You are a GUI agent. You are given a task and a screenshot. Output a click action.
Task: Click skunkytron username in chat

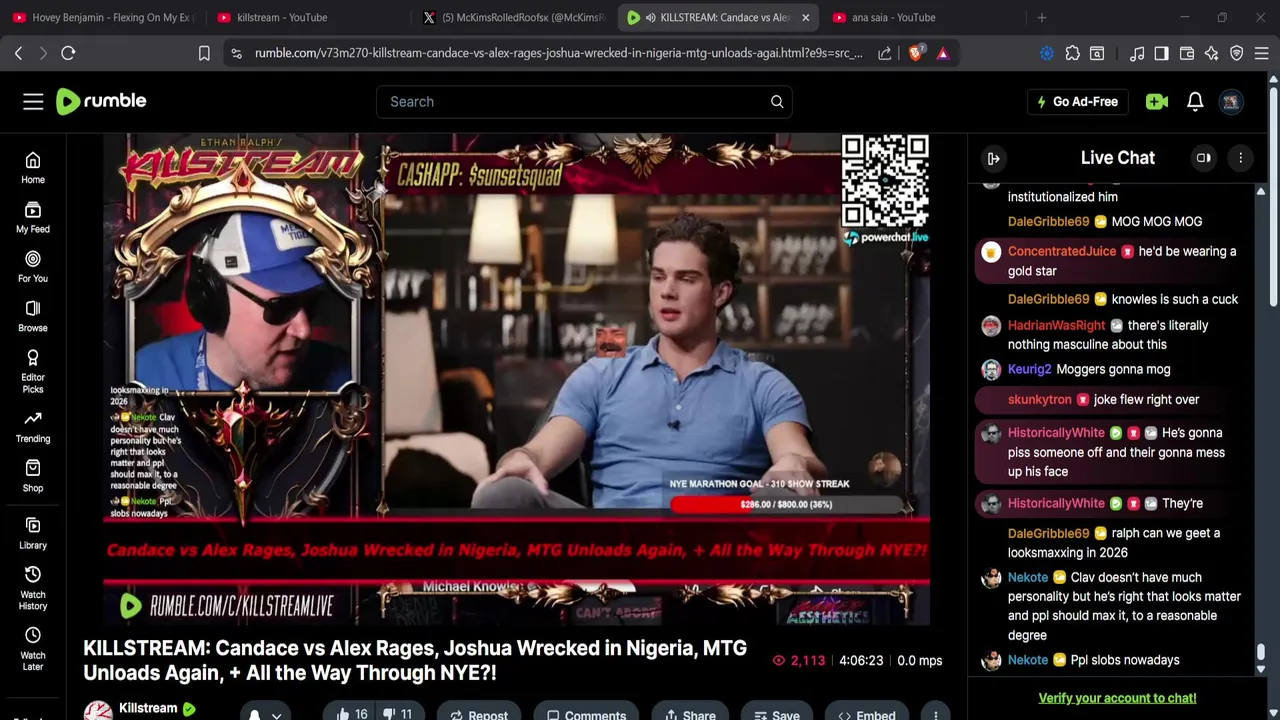(1039, 399)
